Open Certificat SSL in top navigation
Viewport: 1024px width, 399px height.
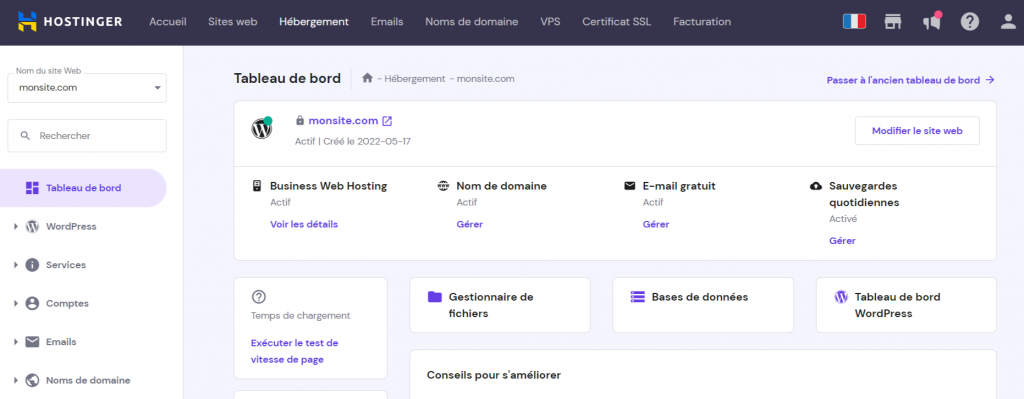click(x=616, y=22)
